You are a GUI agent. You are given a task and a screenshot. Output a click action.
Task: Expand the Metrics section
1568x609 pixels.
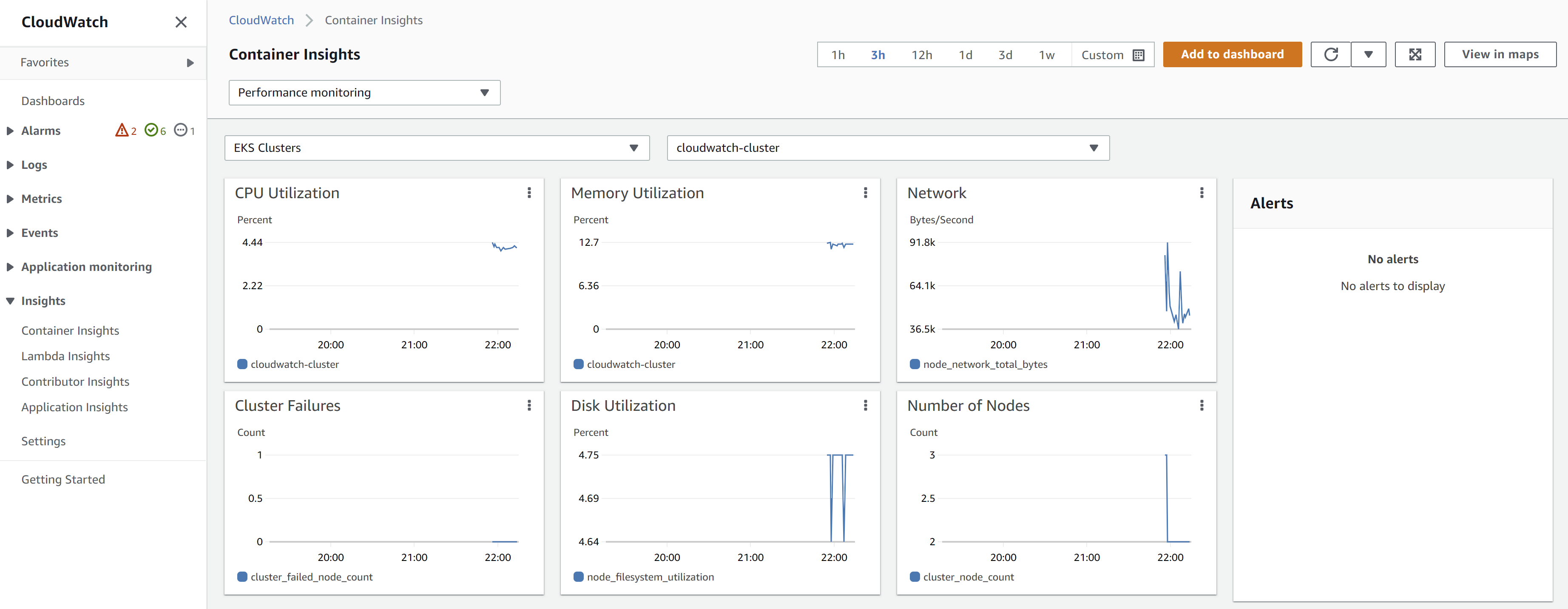[x=10, y=199]
